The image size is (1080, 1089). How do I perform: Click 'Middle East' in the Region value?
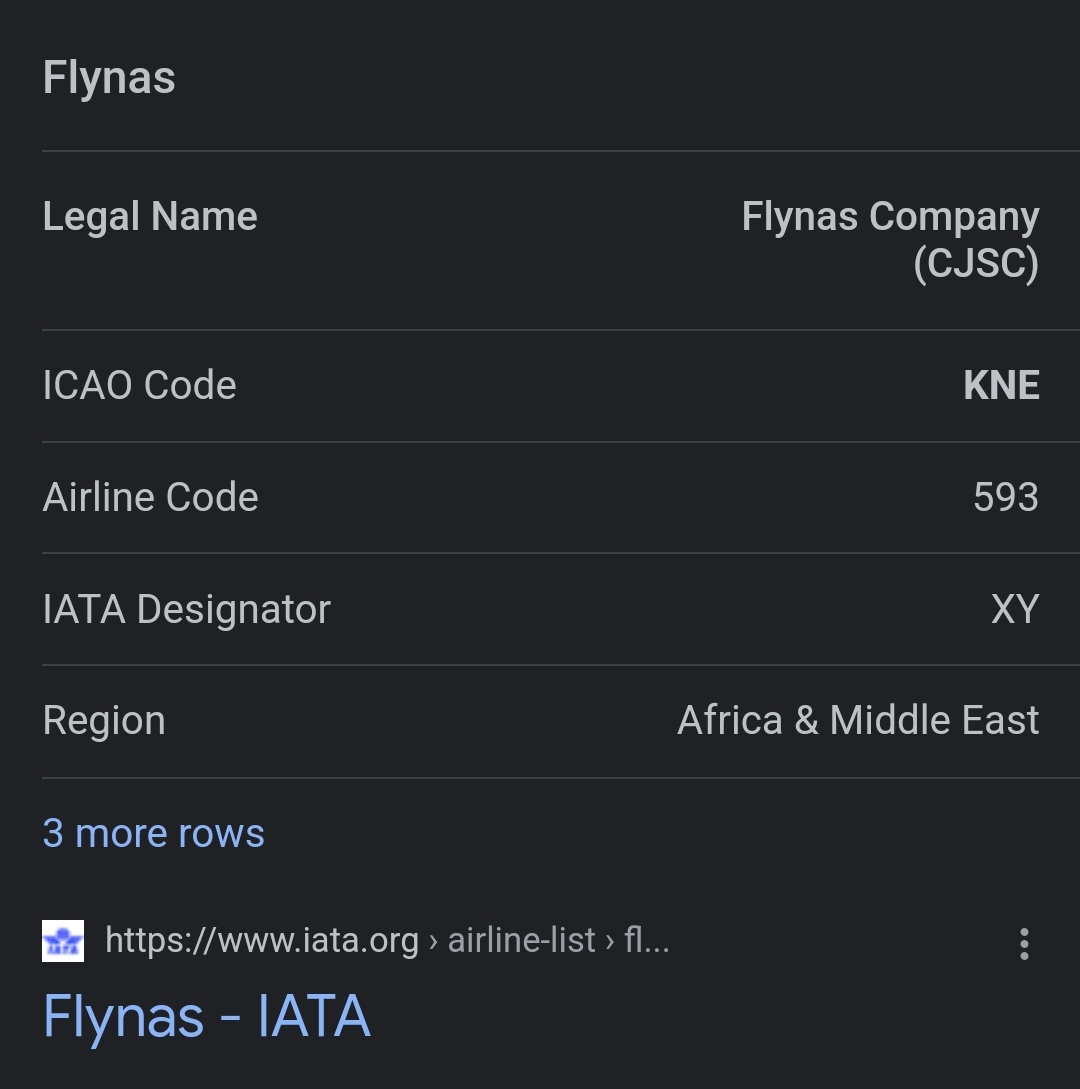click(x=934, y=721)
